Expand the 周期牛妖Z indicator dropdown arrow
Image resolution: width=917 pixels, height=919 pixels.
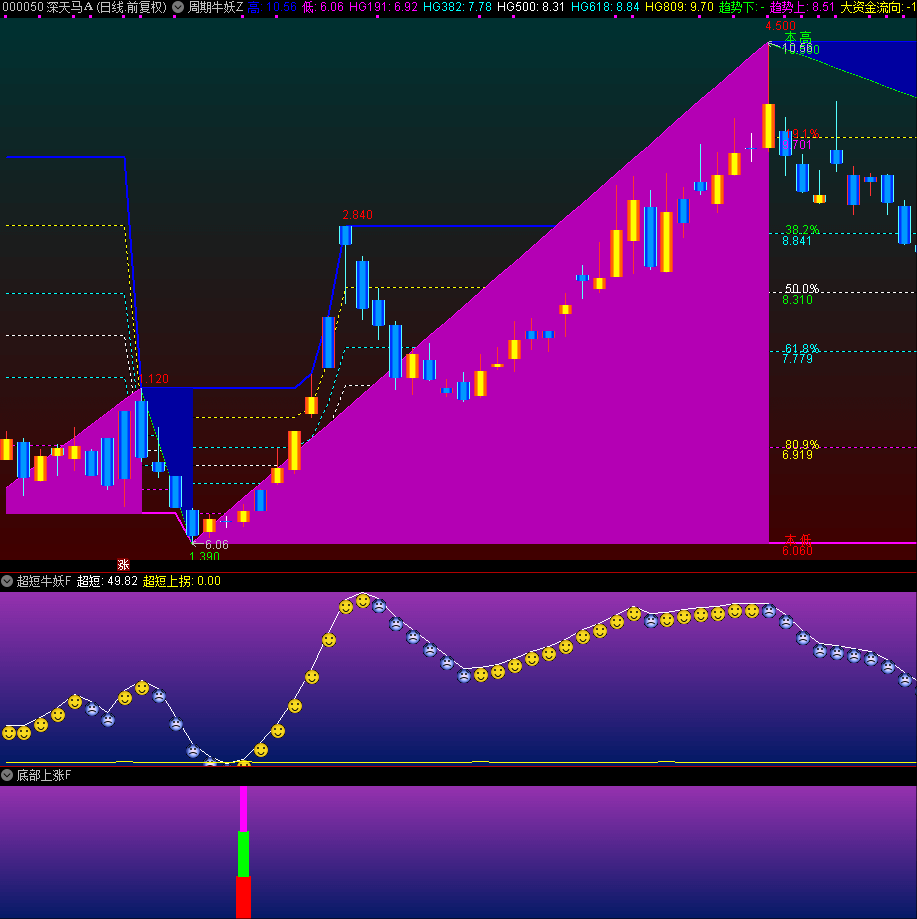tap(178, 7)
